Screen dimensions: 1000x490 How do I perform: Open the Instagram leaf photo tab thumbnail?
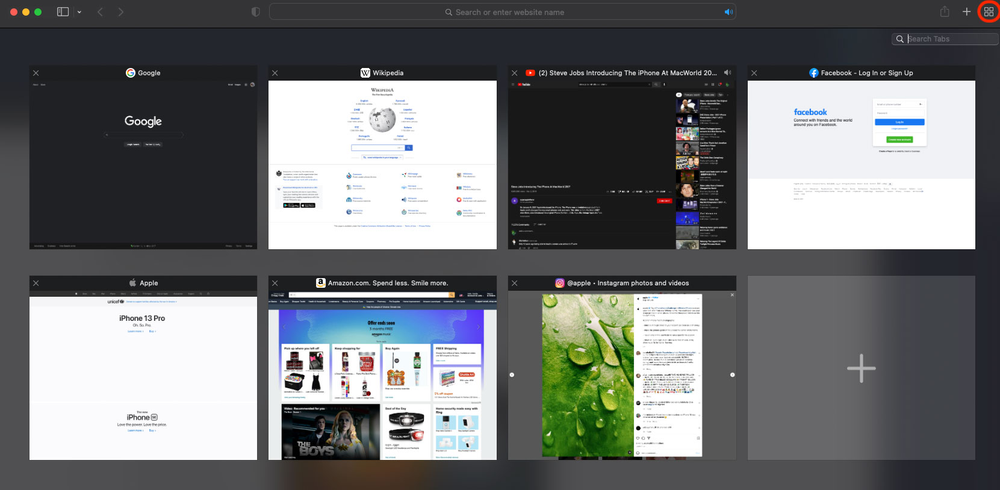(x=622, y=375)
